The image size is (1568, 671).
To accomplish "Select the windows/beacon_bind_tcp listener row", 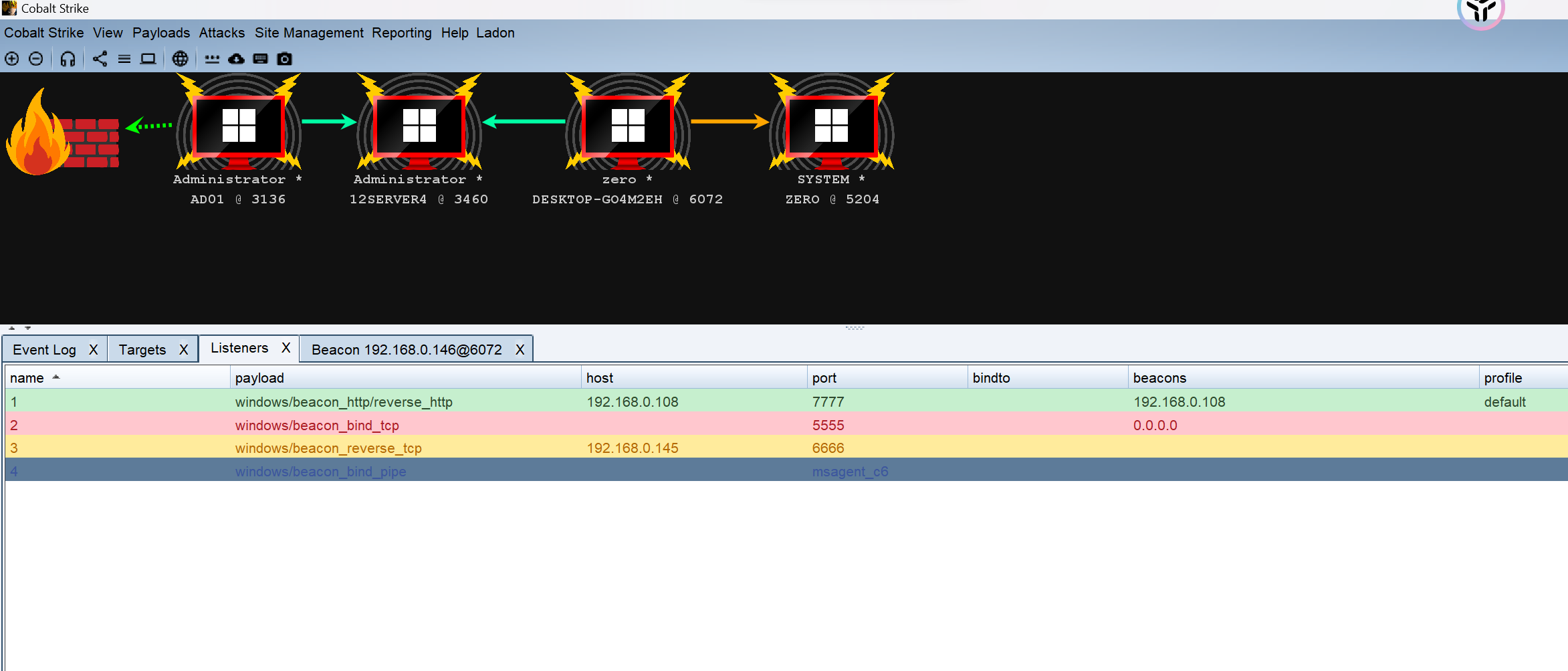I will [x=317, y=425].
